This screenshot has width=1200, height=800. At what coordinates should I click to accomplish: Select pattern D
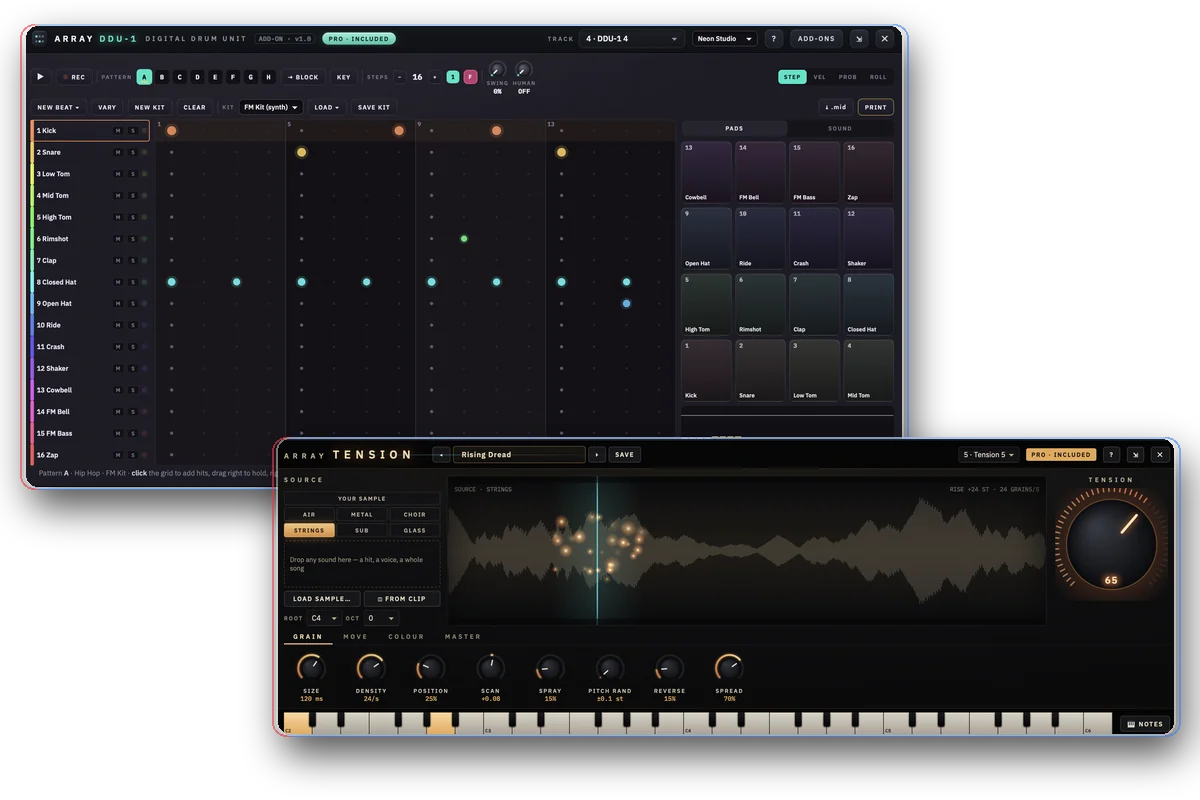point(197,77)
